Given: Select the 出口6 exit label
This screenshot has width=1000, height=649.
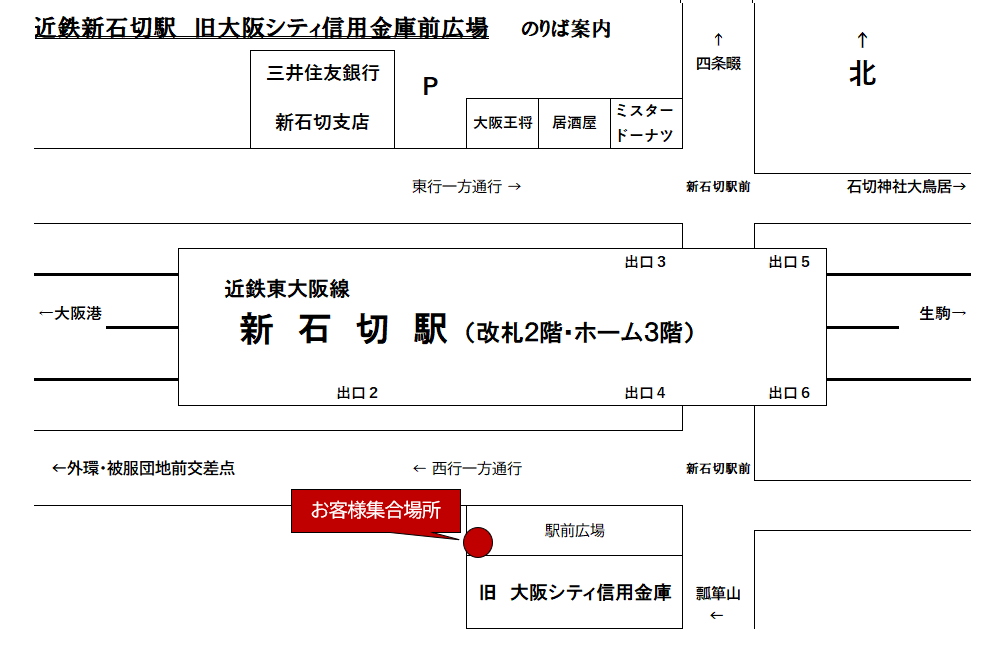Looking at the screenshot, I should point(789,393).
